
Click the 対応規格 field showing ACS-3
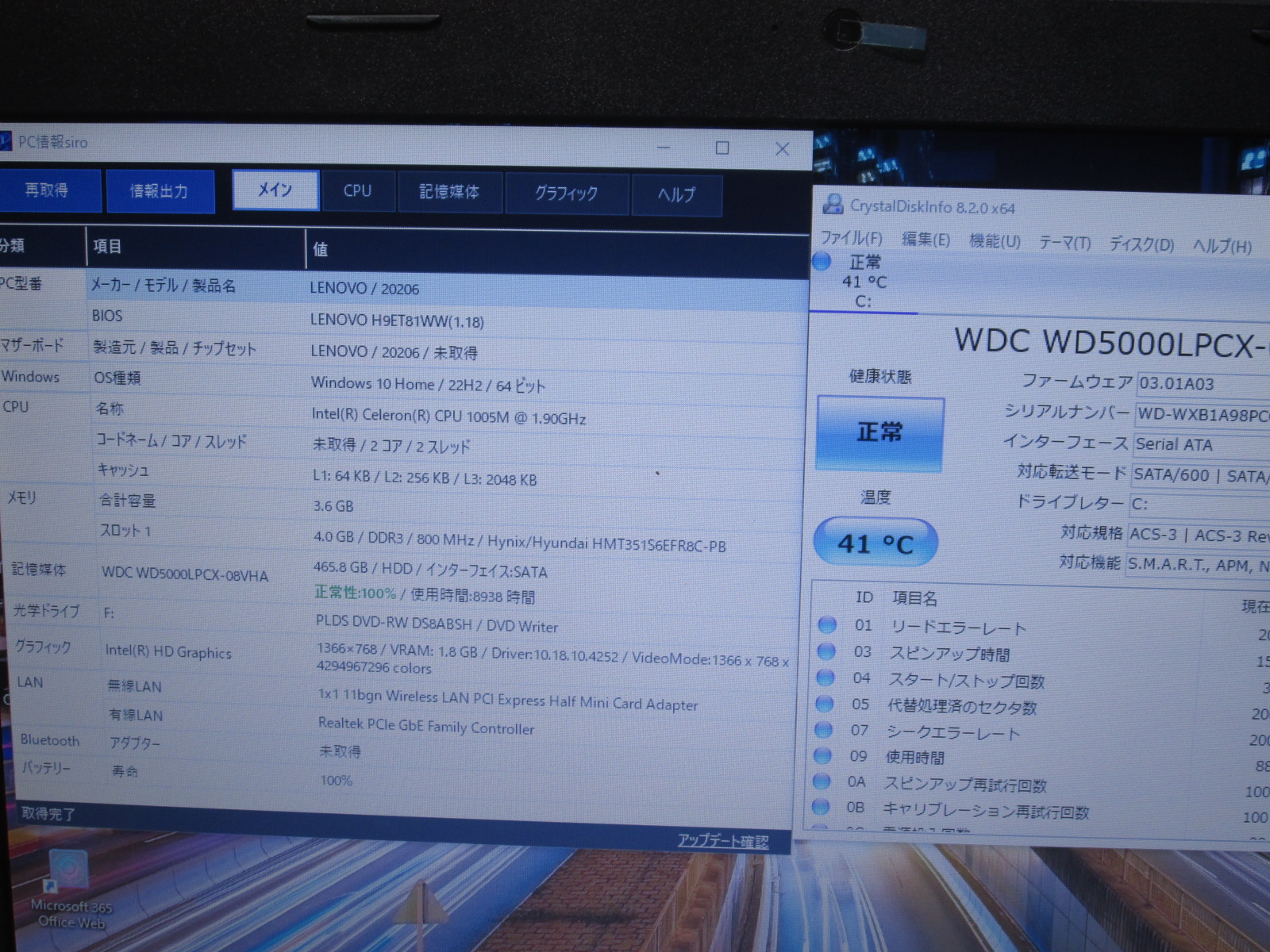point(1199,535)
